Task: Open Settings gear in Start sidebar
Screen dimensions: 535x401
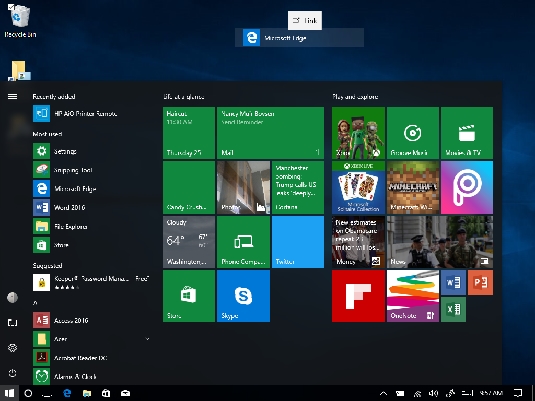Action: click(12, 348)
